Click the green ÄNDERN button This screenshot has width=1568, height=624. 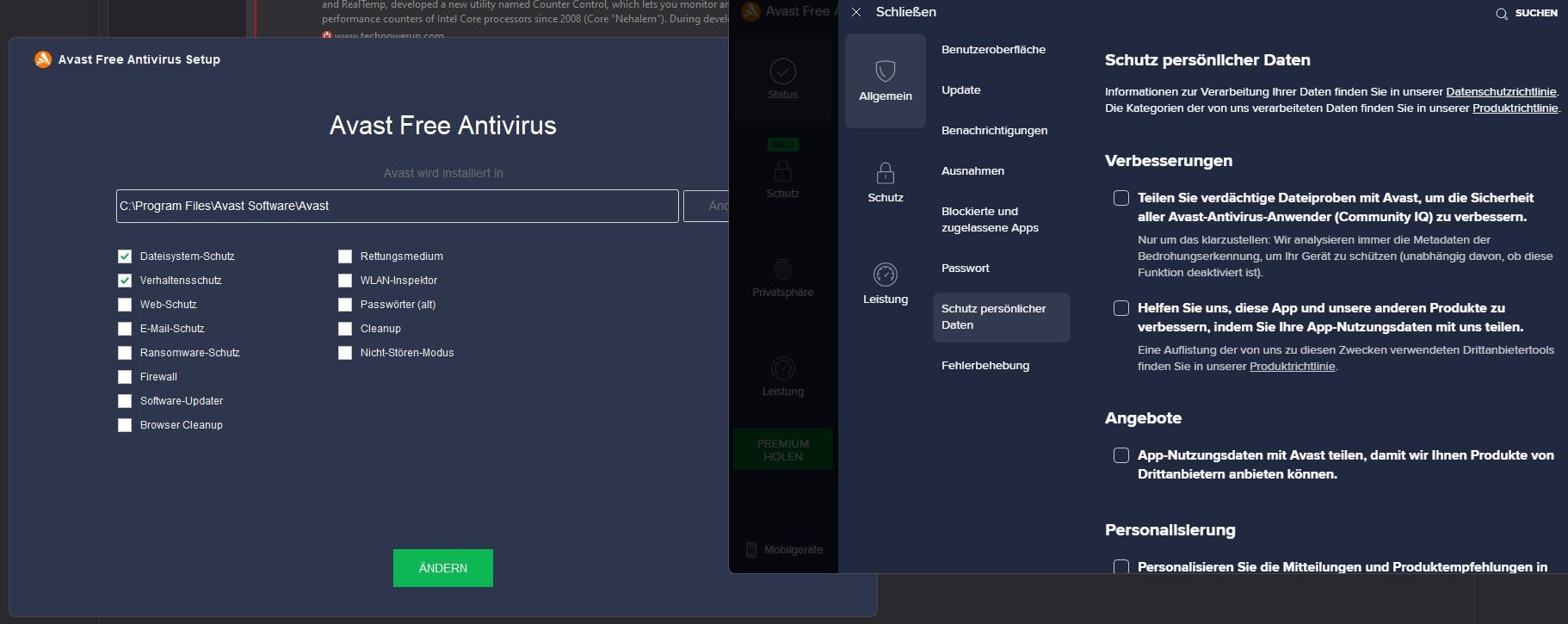point(443,568)
